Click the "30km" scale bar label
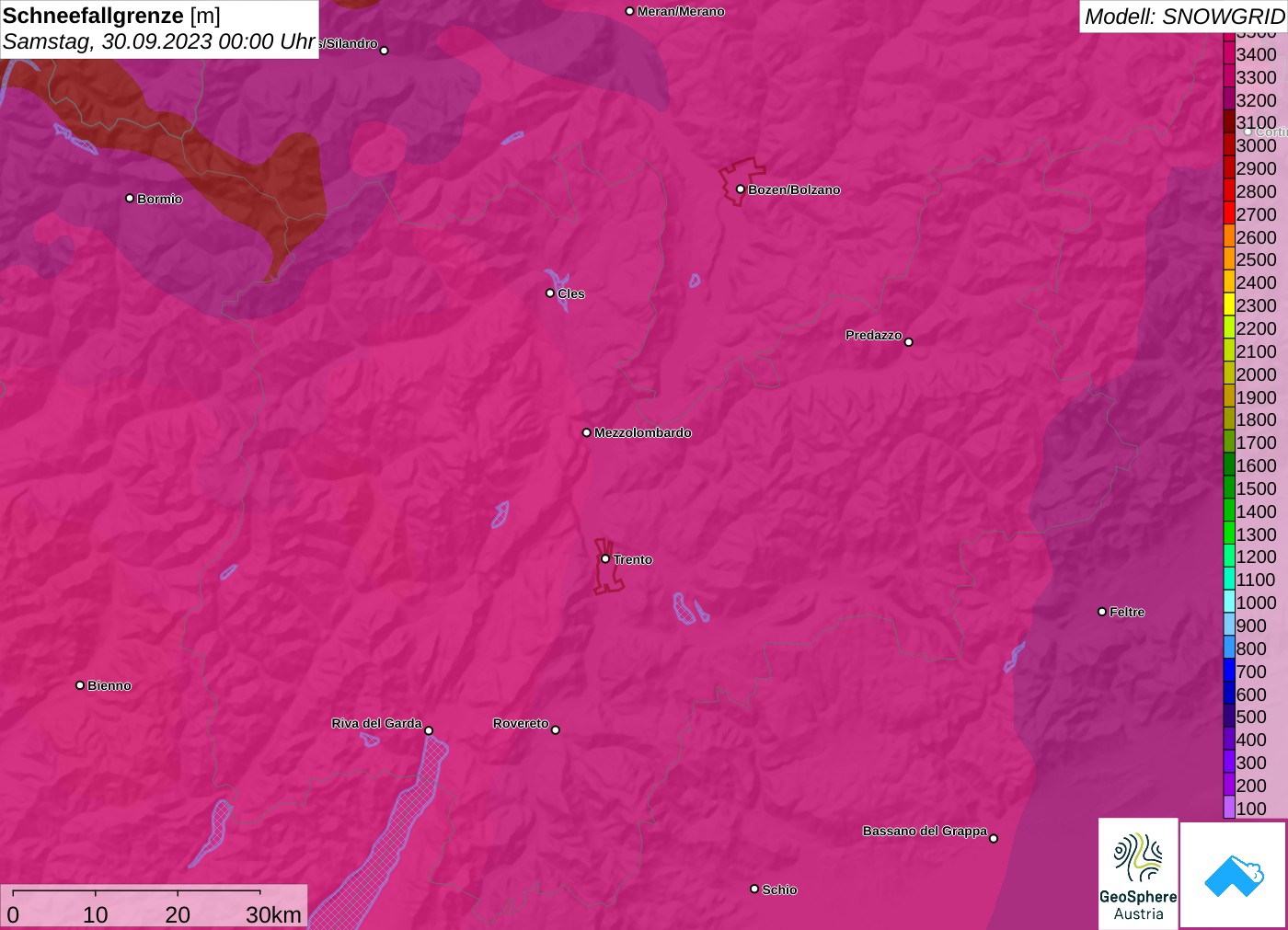 pos(273,914)
